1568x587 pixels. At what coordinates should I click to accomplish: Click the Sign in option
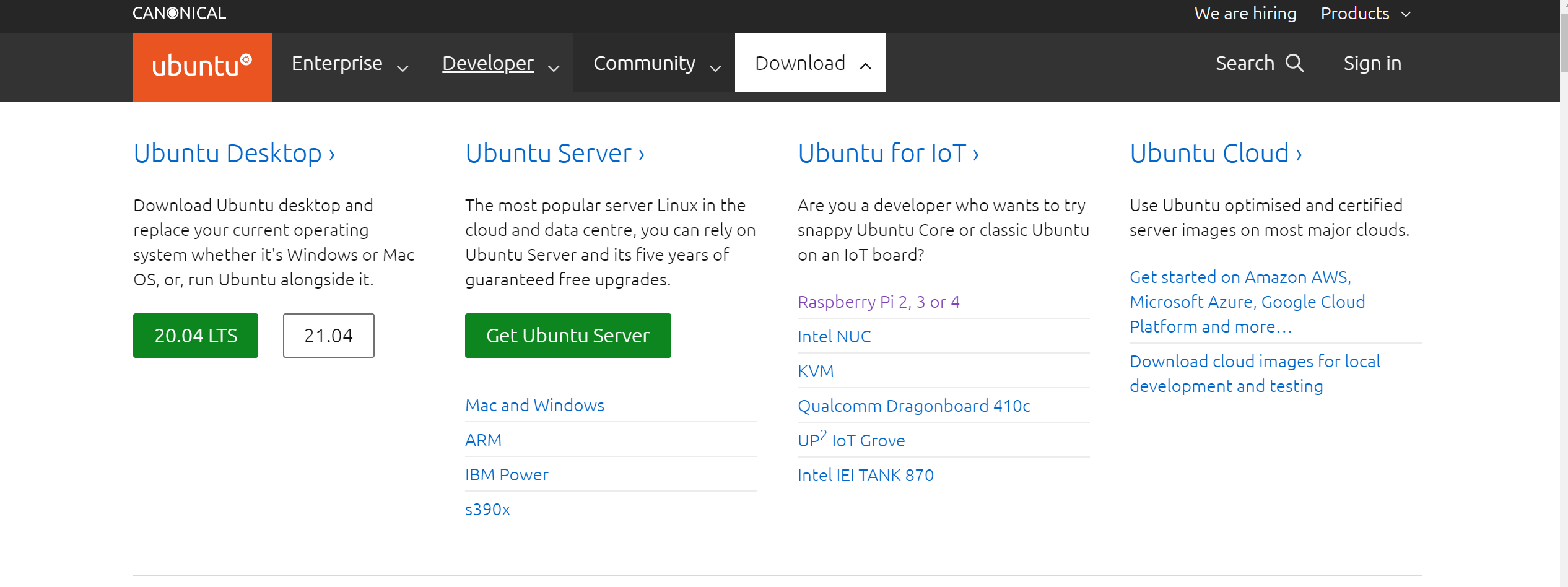pyautogui.click(x=1372, y=63)
